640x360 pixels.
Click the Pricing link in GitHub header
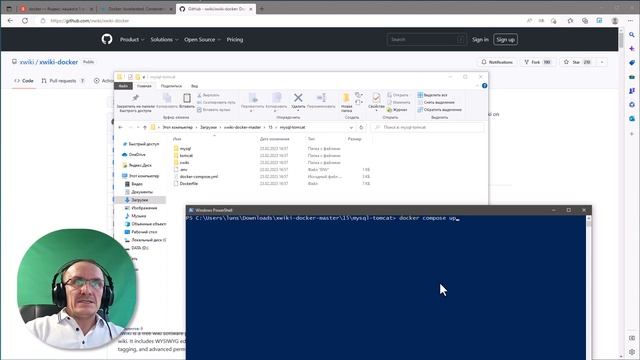235,40
